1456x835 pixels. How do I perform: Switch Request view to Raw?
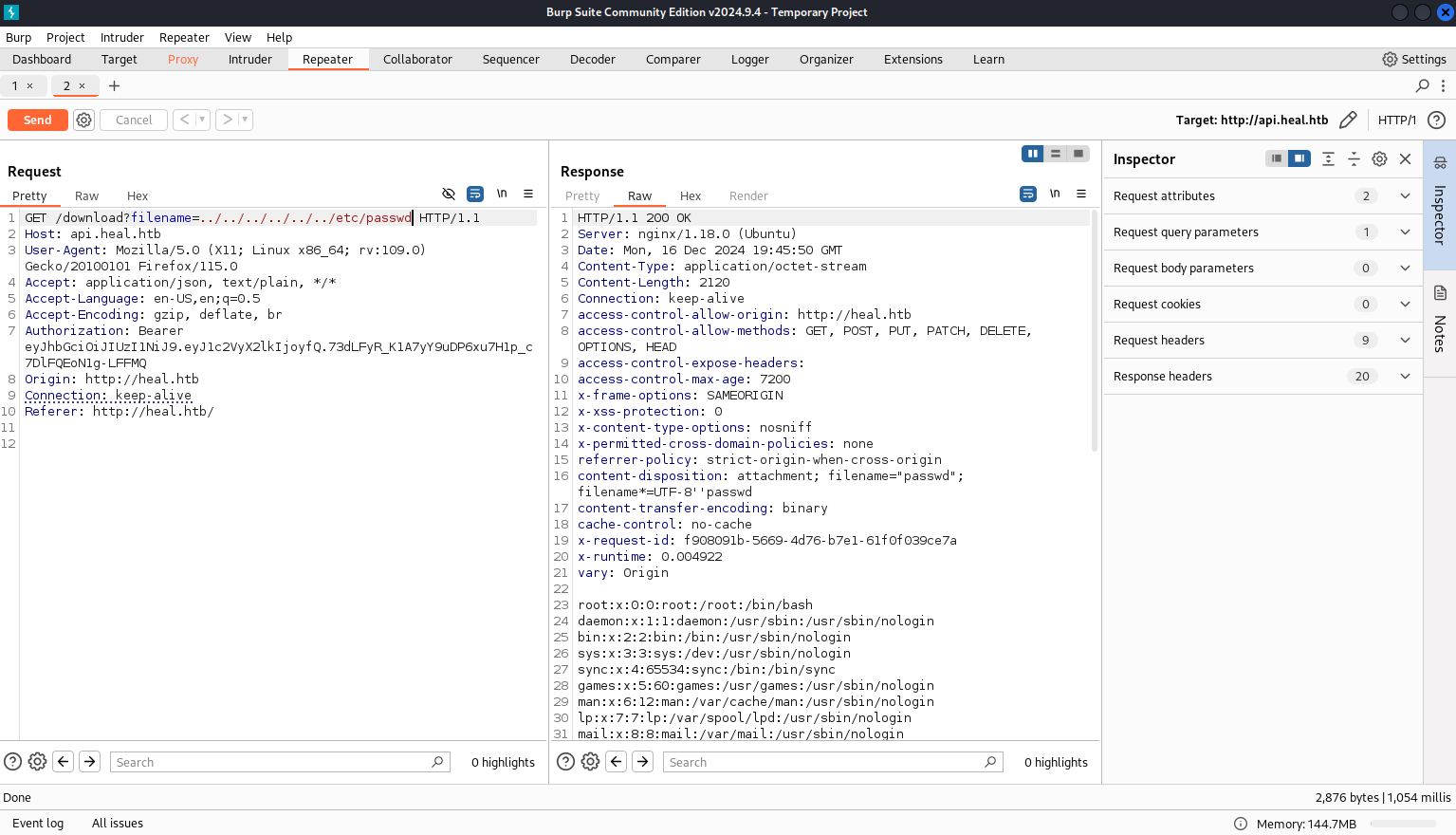[x=86, y=195]
